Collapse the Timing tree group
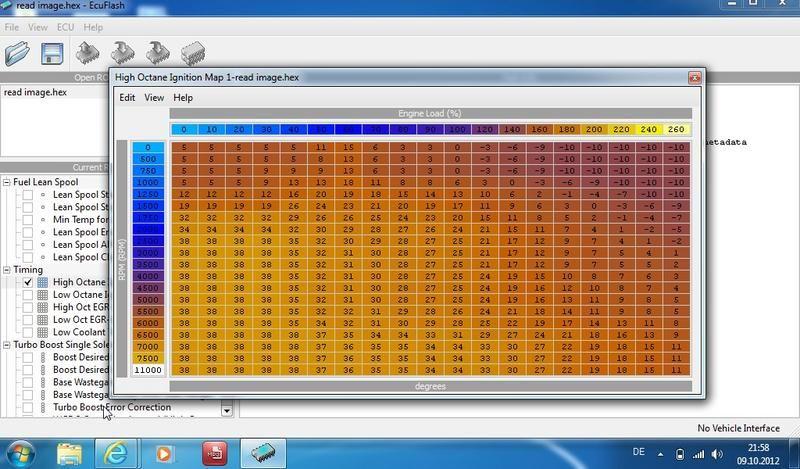The width and height of the screenshot is (800, 469). click(x=7, y=270)
